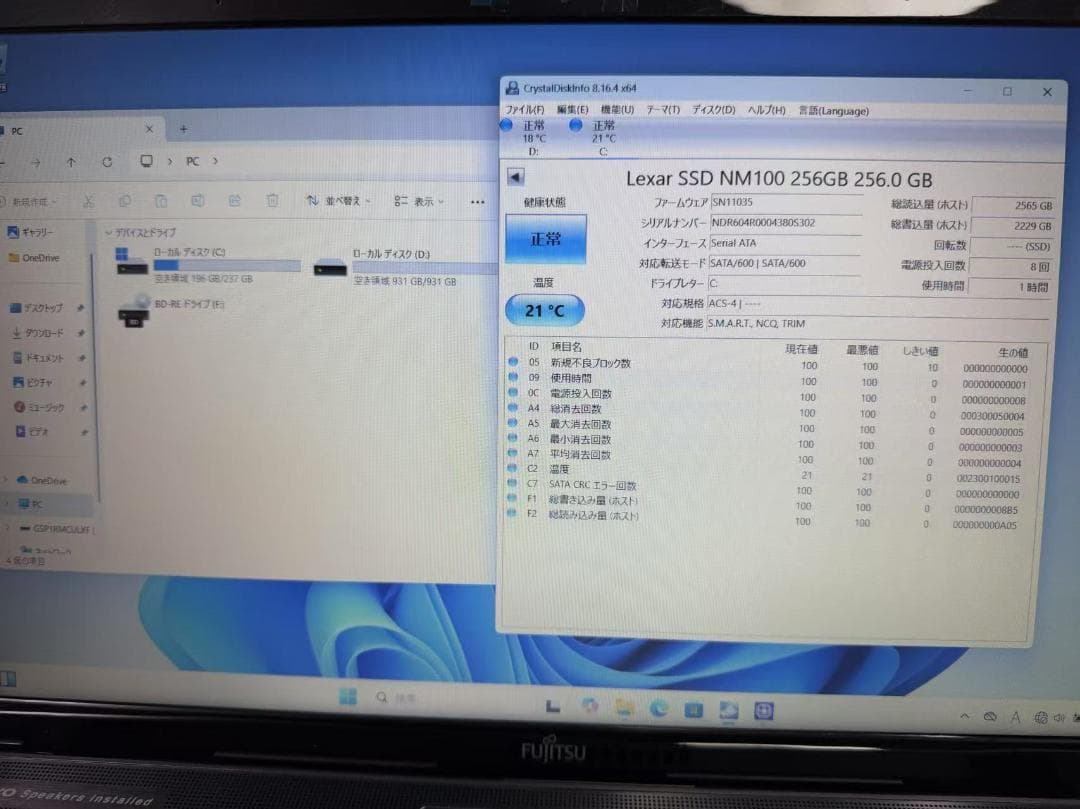
Task: Open the ファイル(F) menu in CrystalDiskInfo
Action: [525, 109]
